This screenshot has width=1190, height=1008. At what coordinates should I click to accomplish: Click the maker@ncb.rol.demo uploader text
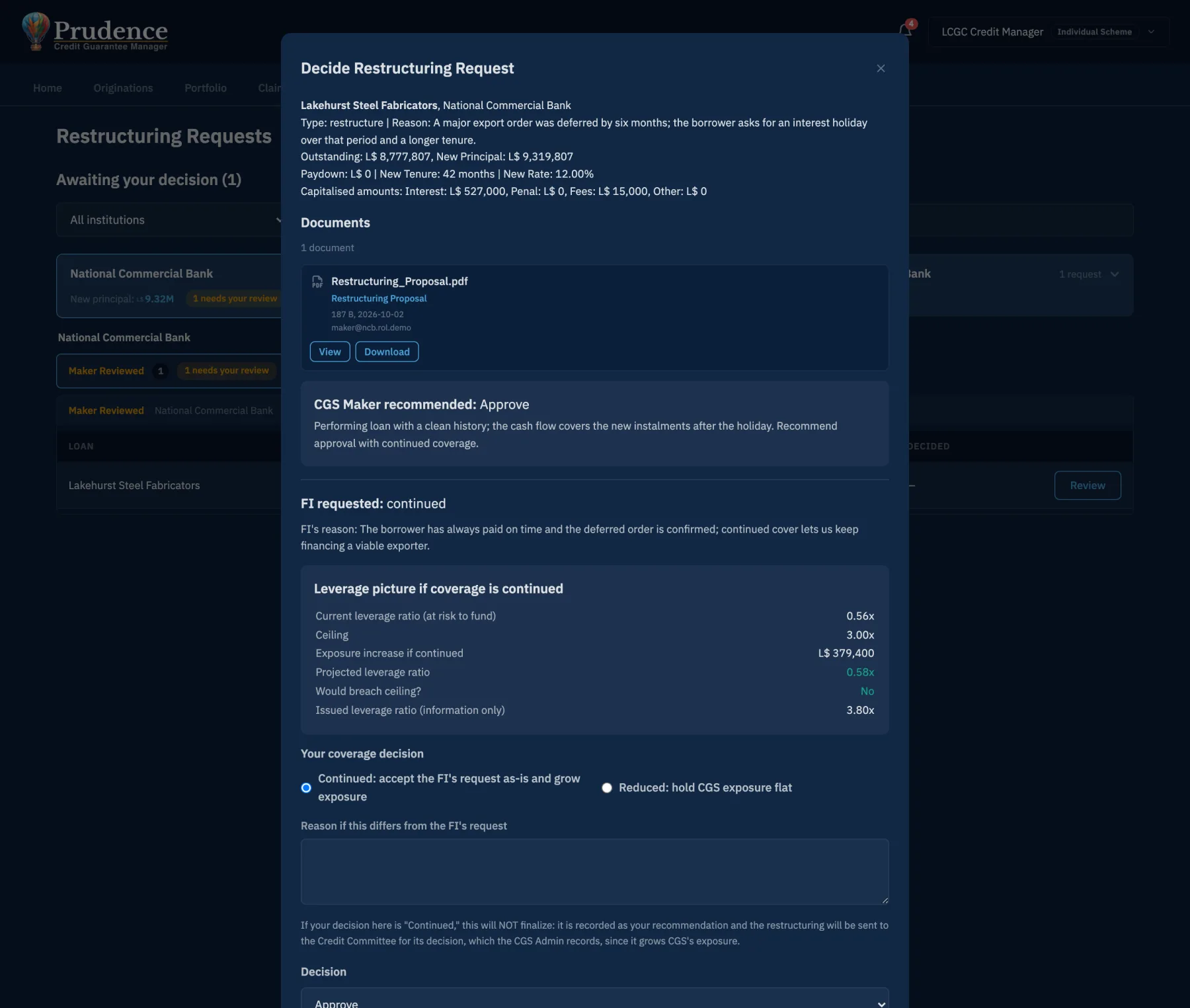(x=371, y=328)
